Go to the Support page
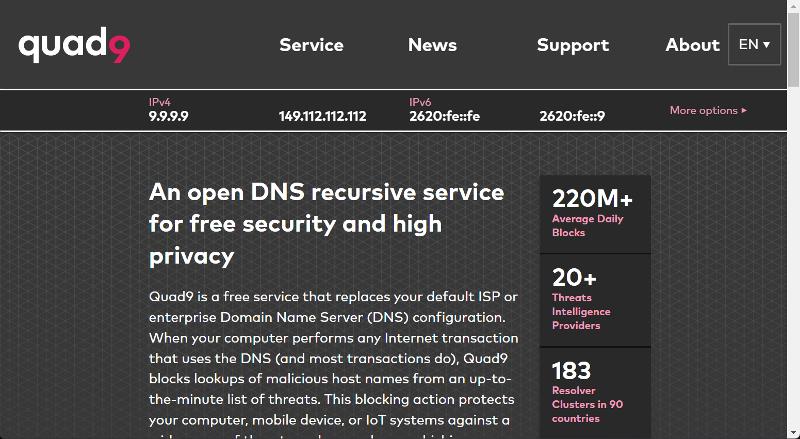 pos(572,45)
